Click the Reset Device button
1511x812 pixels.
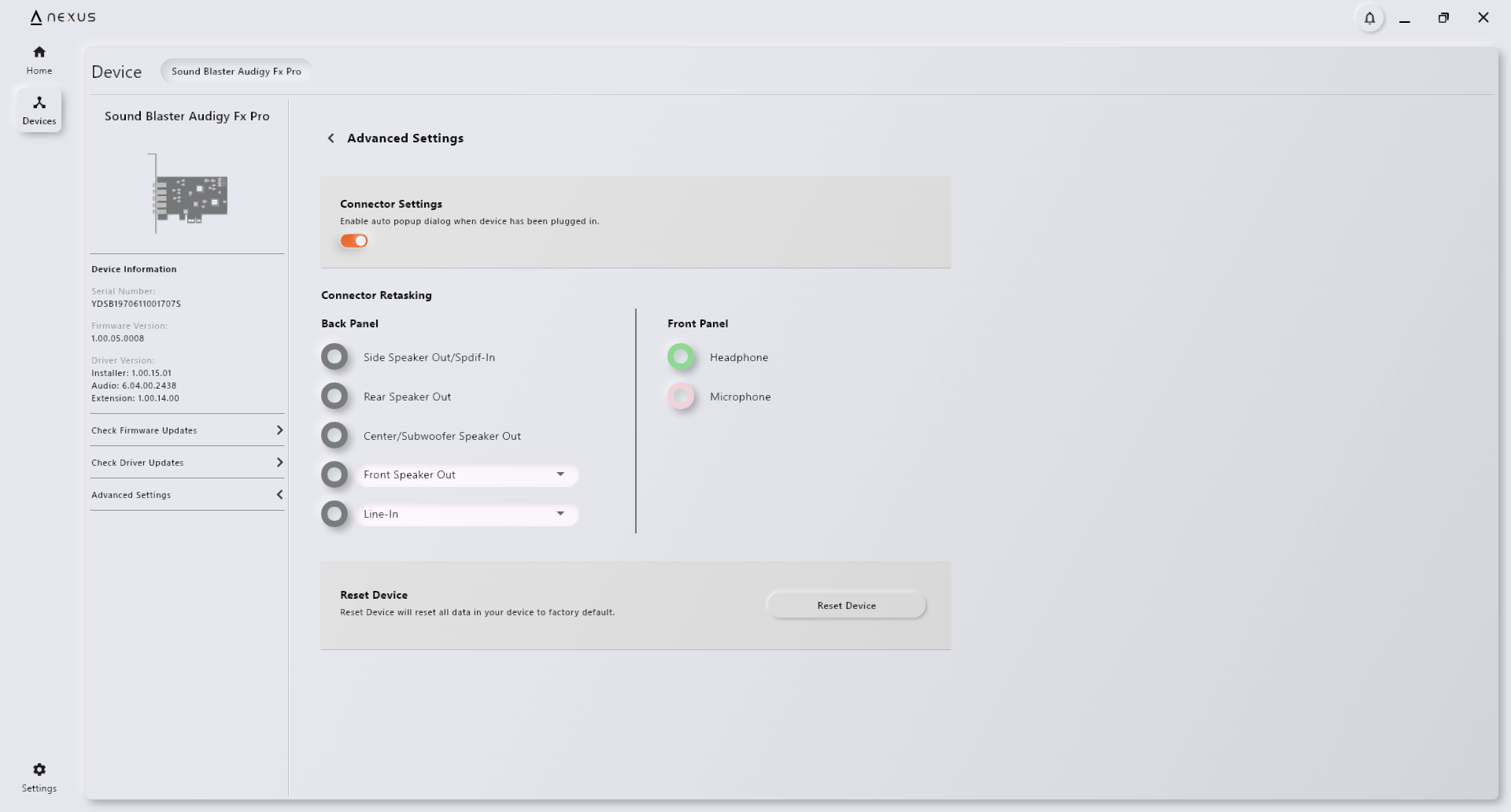coord(846,605)
